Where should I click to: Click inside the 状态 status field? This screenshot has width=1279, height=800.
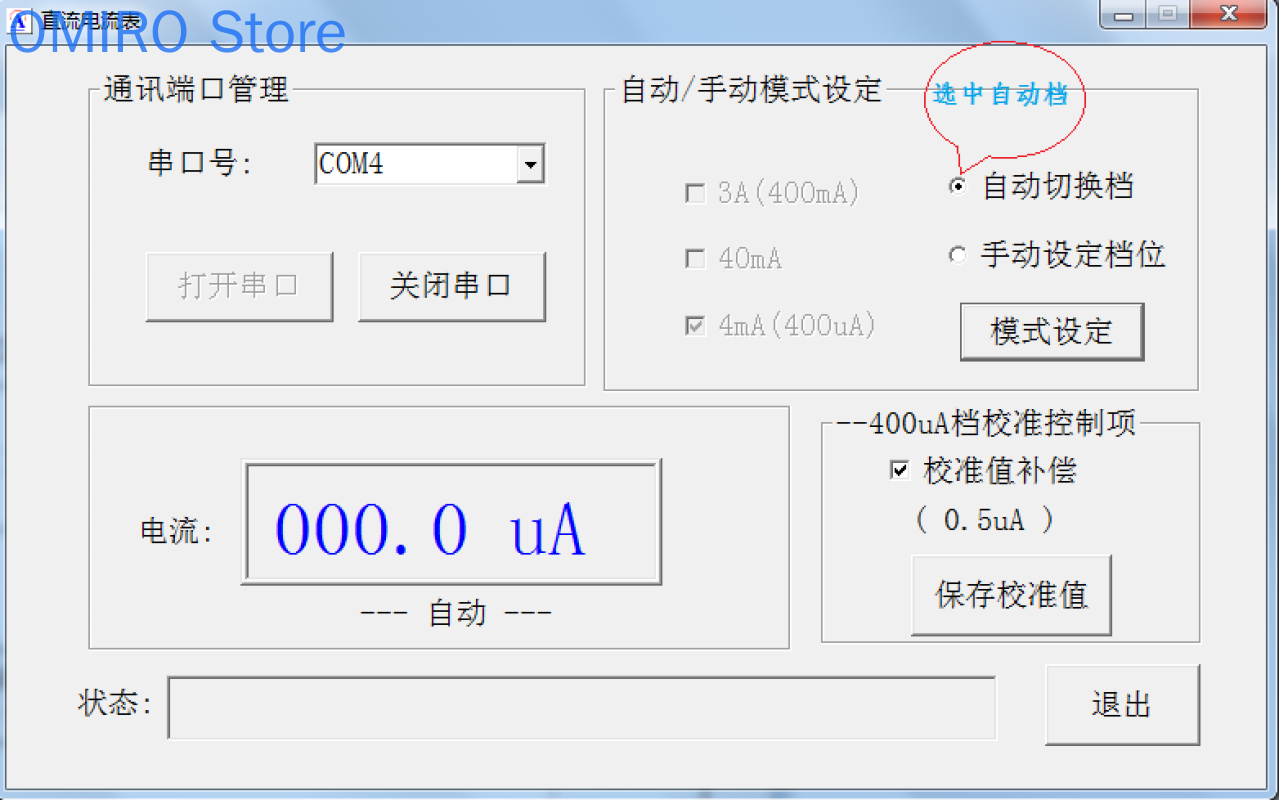click(x=581, y=708)
